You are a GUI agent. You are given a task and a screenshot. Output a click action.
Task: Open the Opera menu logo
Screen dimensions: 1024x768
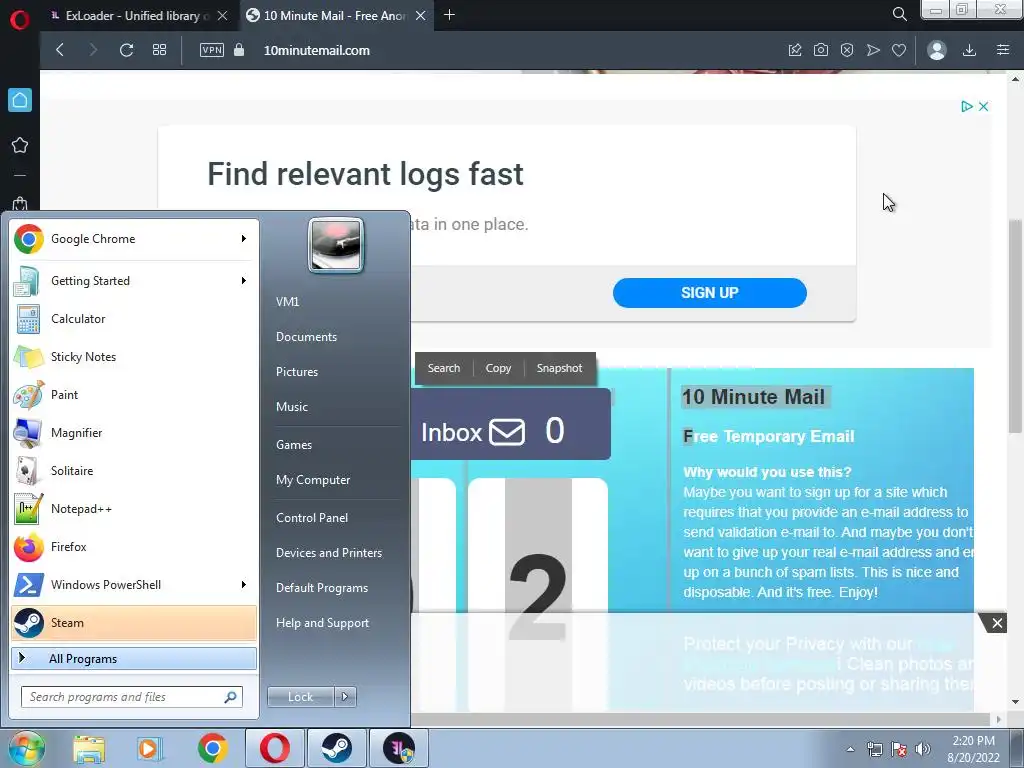[x=20, y=20]
